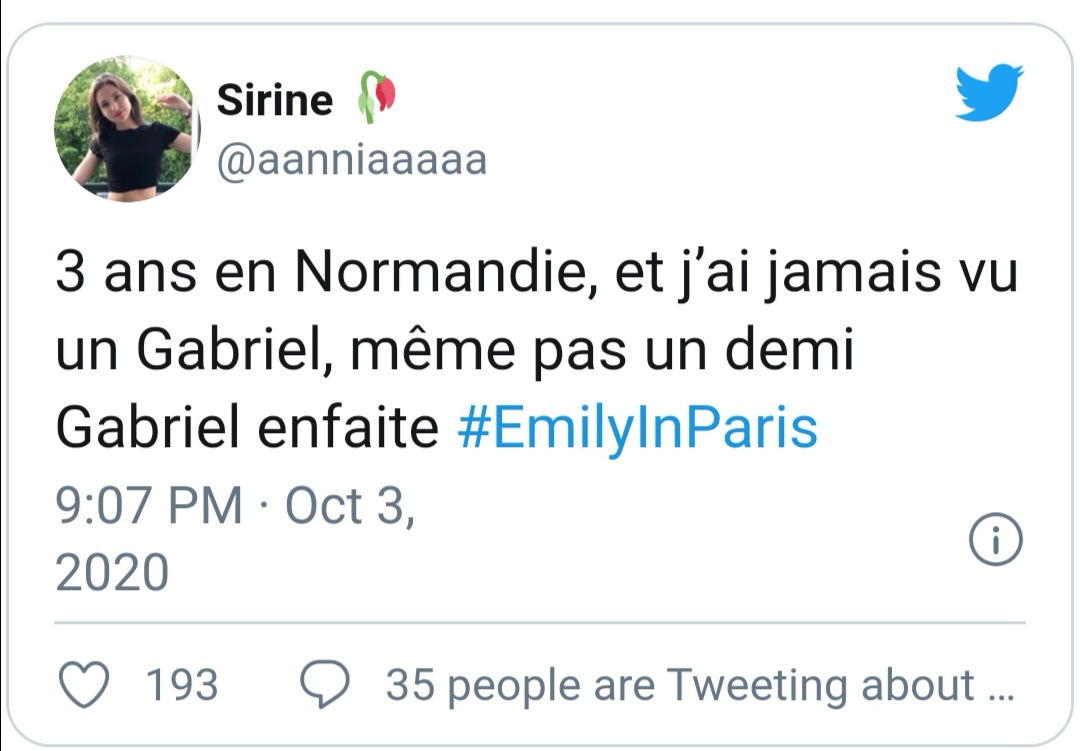Screen dimensions: 1080x751
Task: Open the tweet info circle icon
Action: pyautogui.click(x=996, y=541)
